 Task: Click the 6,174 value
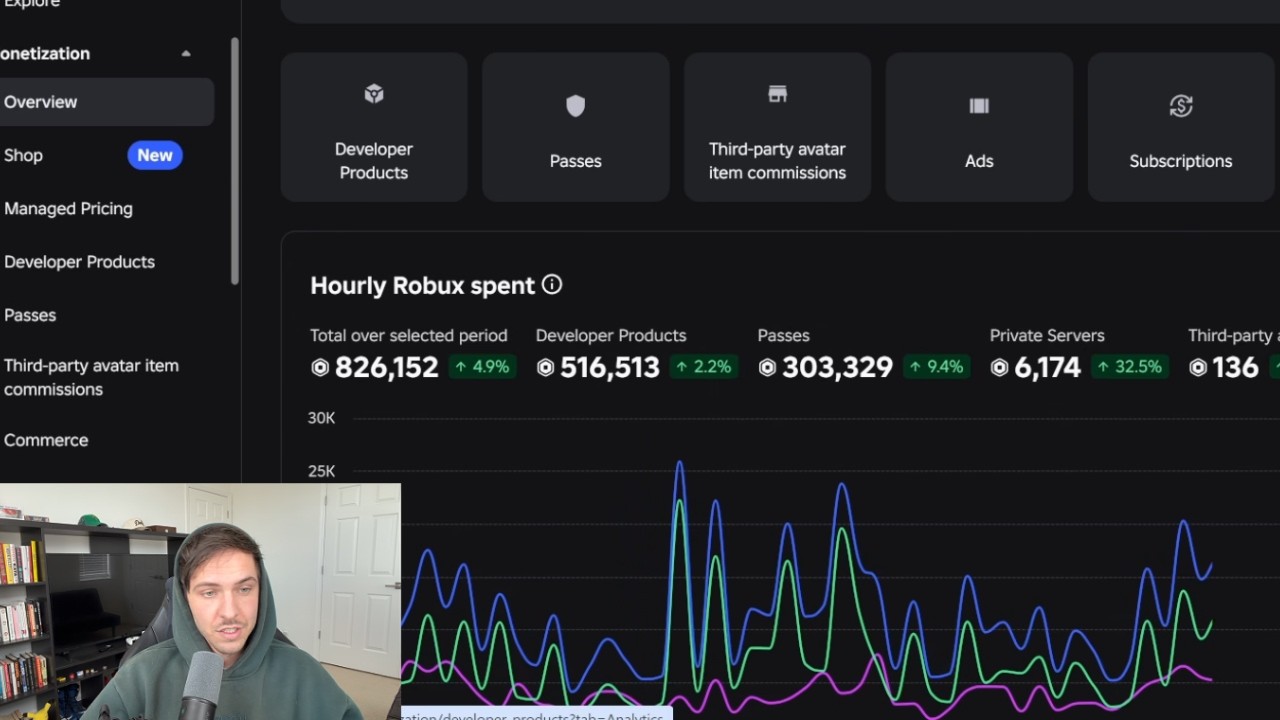pos(1047,368)
